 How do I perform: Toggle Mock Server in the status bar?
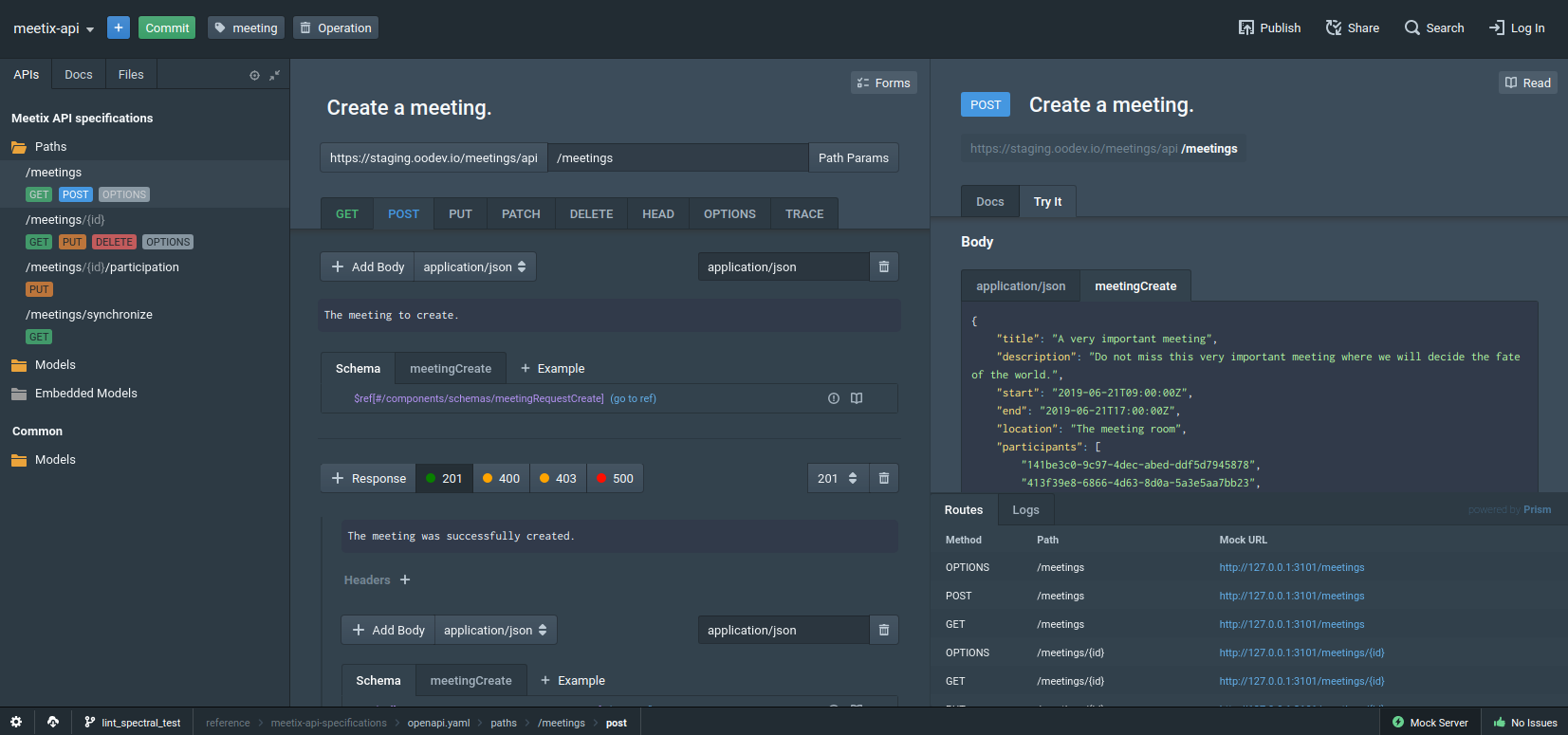(x=1430, y=722)
